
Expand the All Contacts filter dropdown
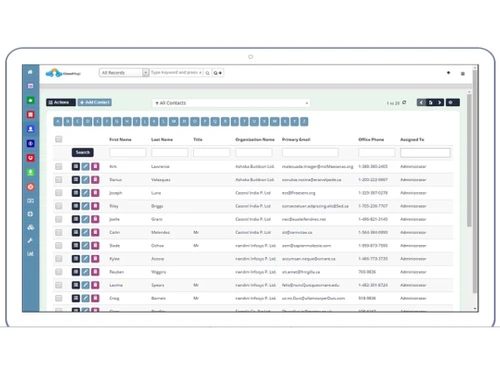point(231,103)
